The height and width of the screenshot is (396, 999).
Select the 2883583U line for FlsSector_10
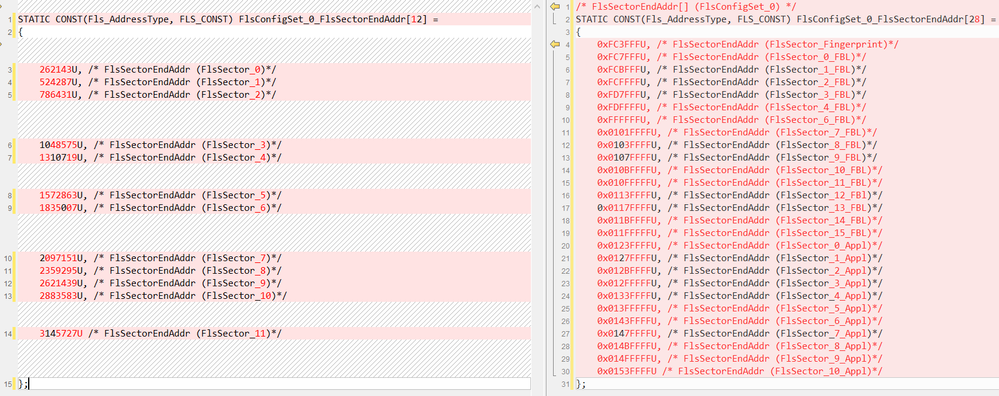[274, 296]
